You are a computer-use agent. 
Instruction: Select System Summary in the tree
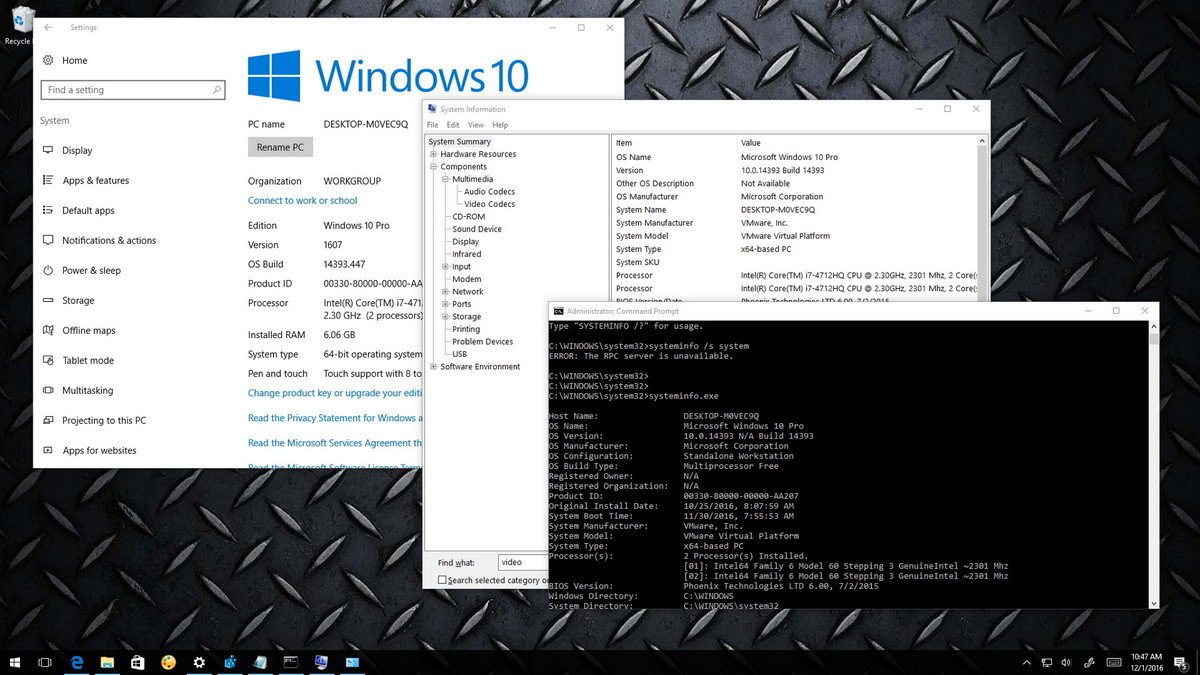[x=460, y=142]
